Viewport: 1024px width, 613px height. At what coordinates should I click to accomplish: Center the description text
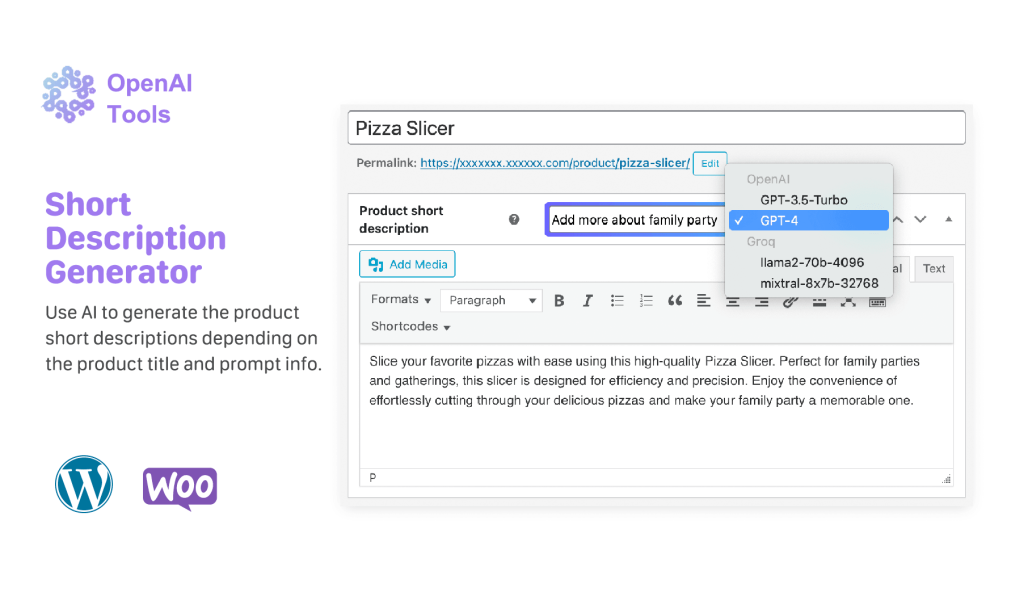coord(733,300)
